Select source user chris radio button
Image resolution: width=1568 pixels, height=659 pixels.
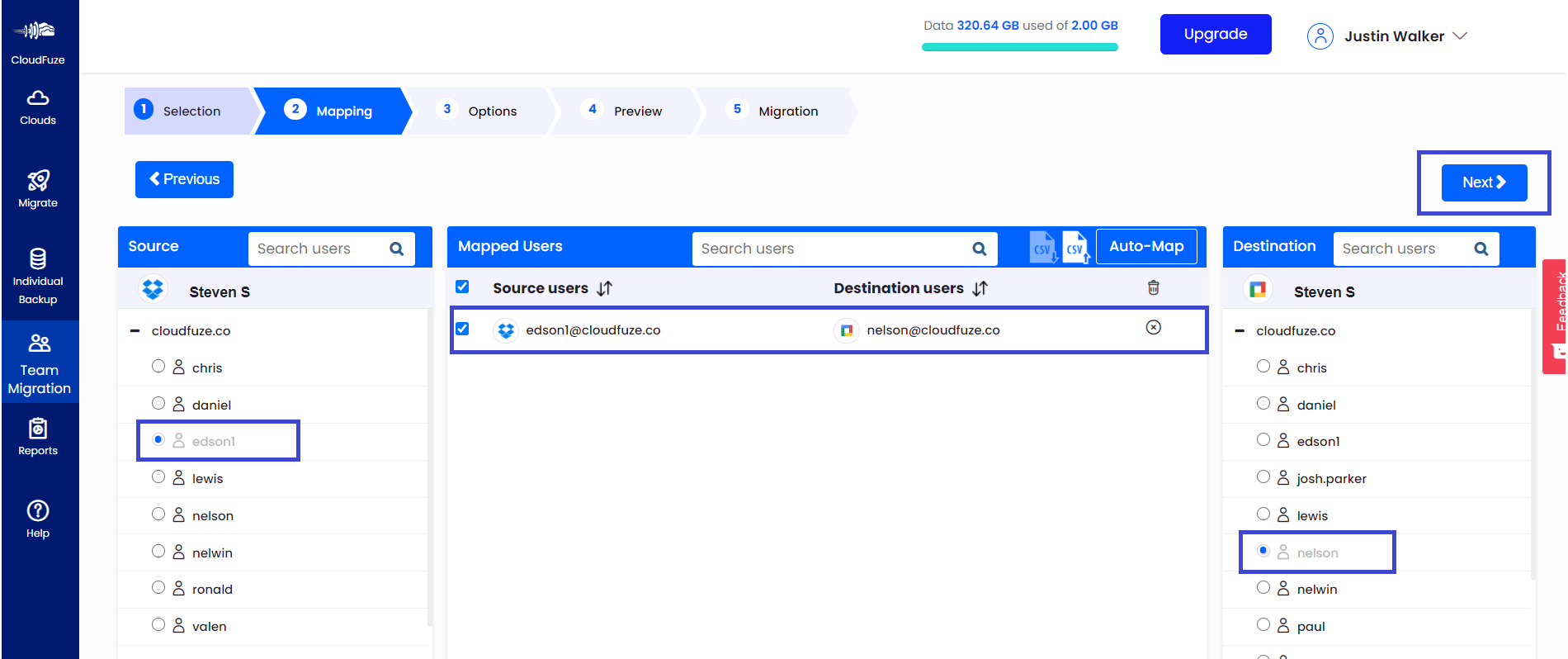pos(158,366)
